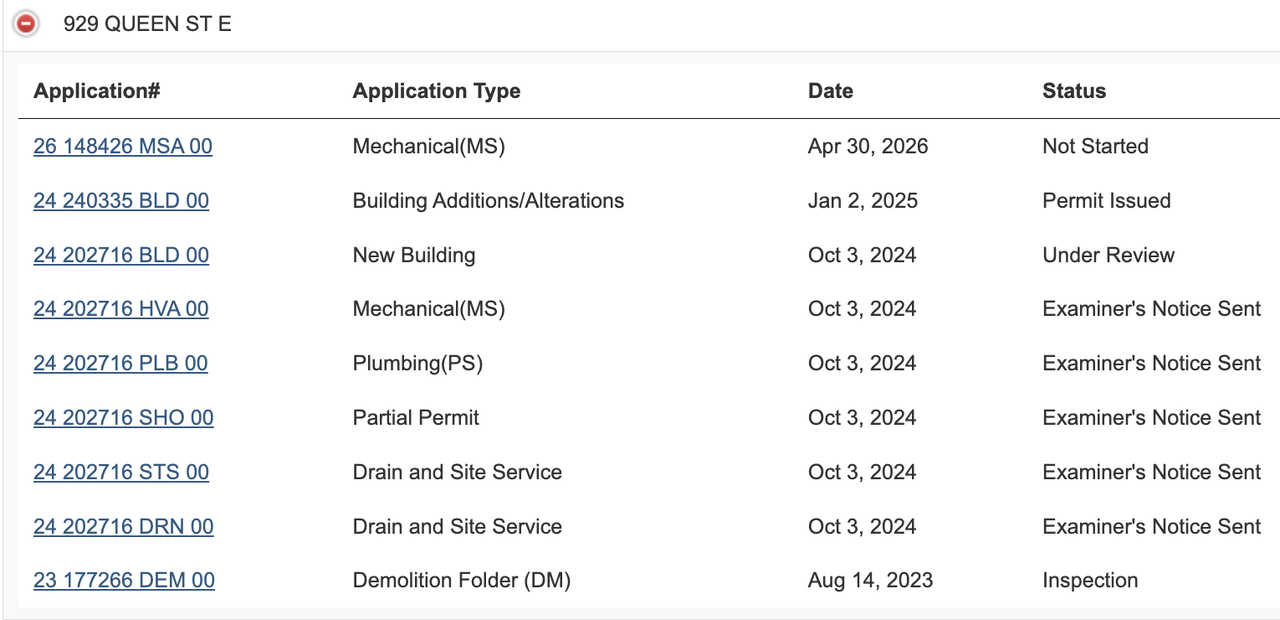Open application 24 202716 SHO 00
The height and width of the screenshot is (620, 1280).
point(124,418)
